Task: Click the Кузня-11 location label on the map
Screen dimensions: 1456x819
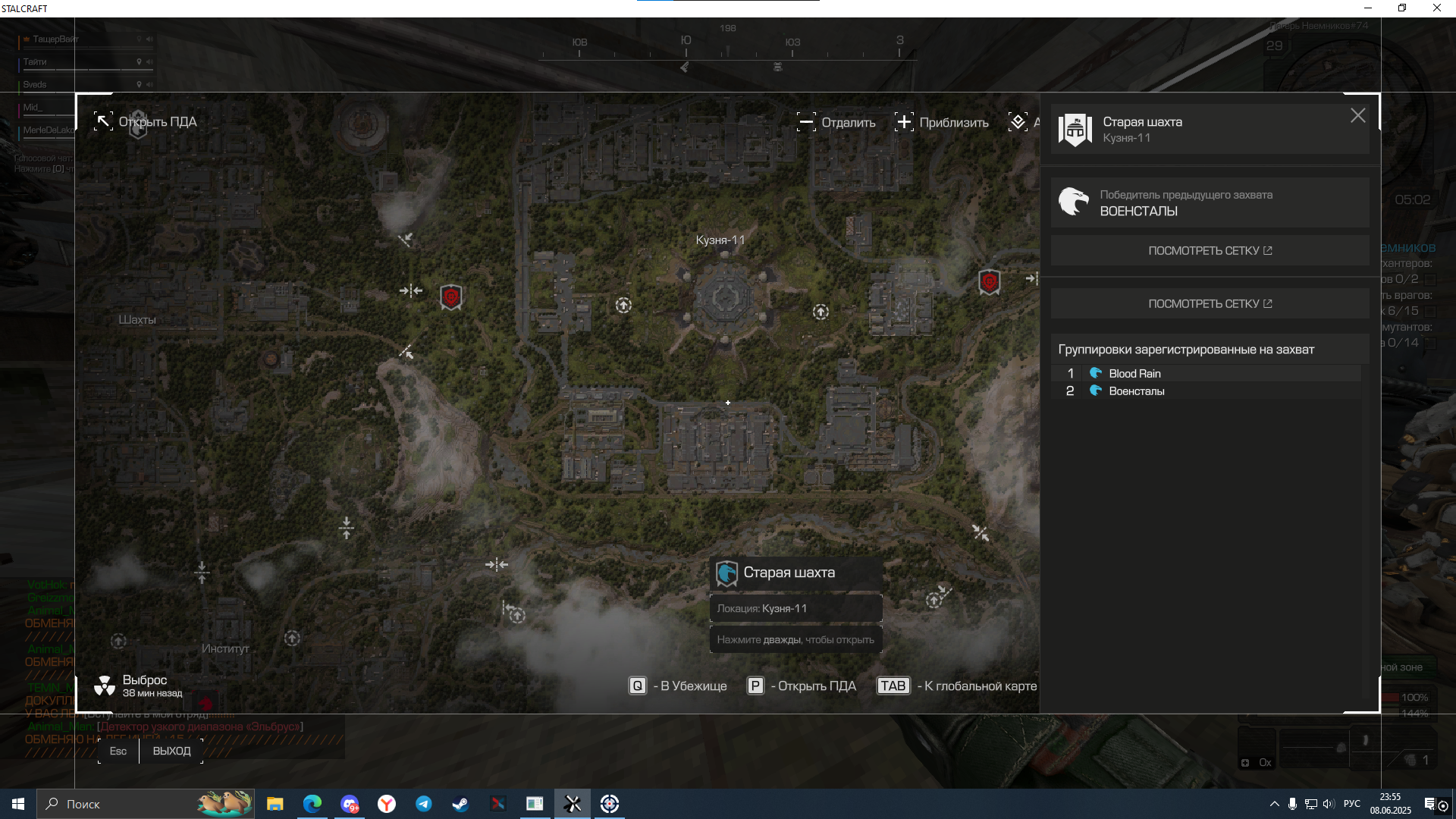Action: coord(720,240)
